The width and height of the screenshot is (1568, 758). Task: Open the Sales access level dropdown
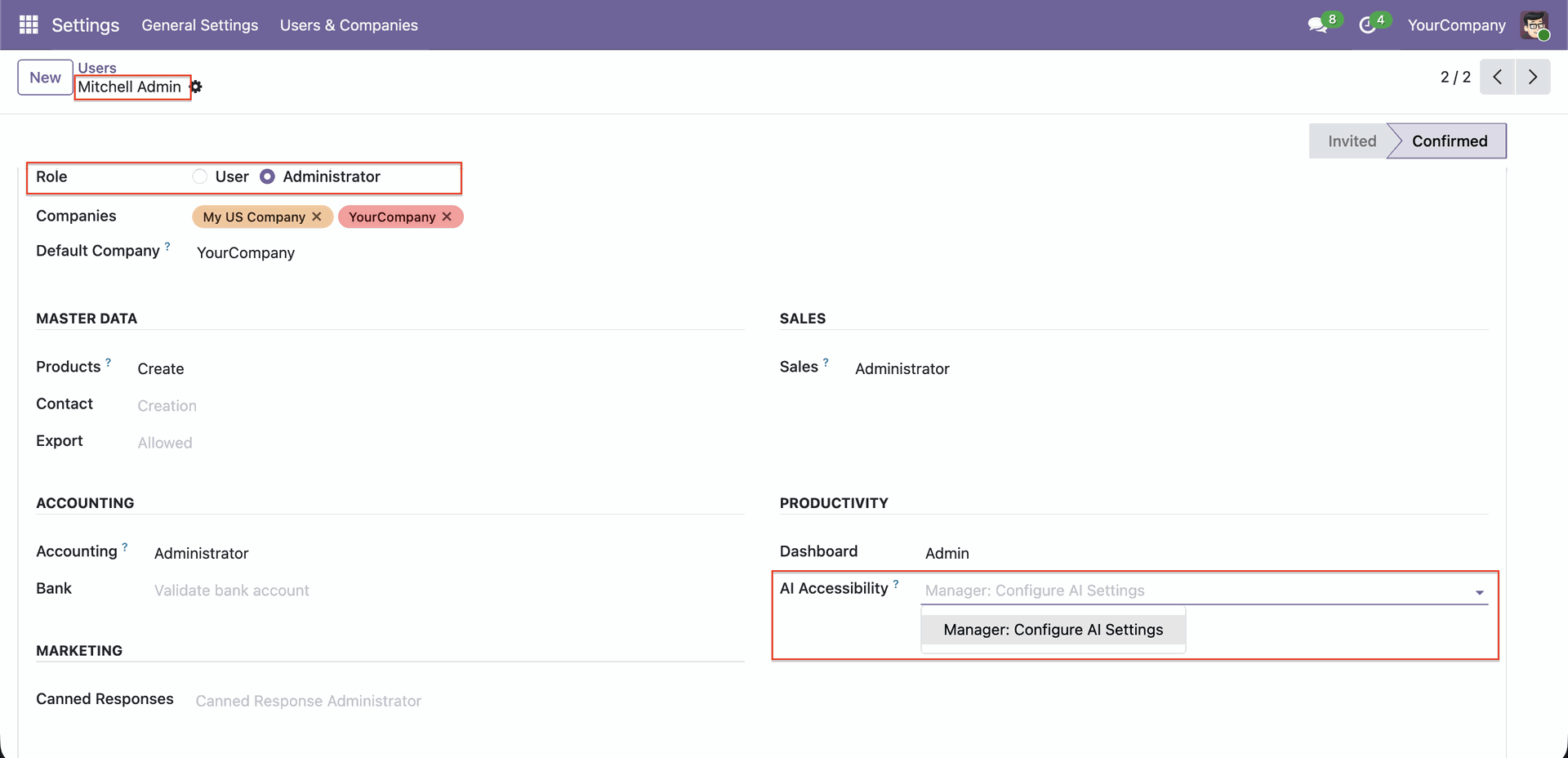pos(902,369)
